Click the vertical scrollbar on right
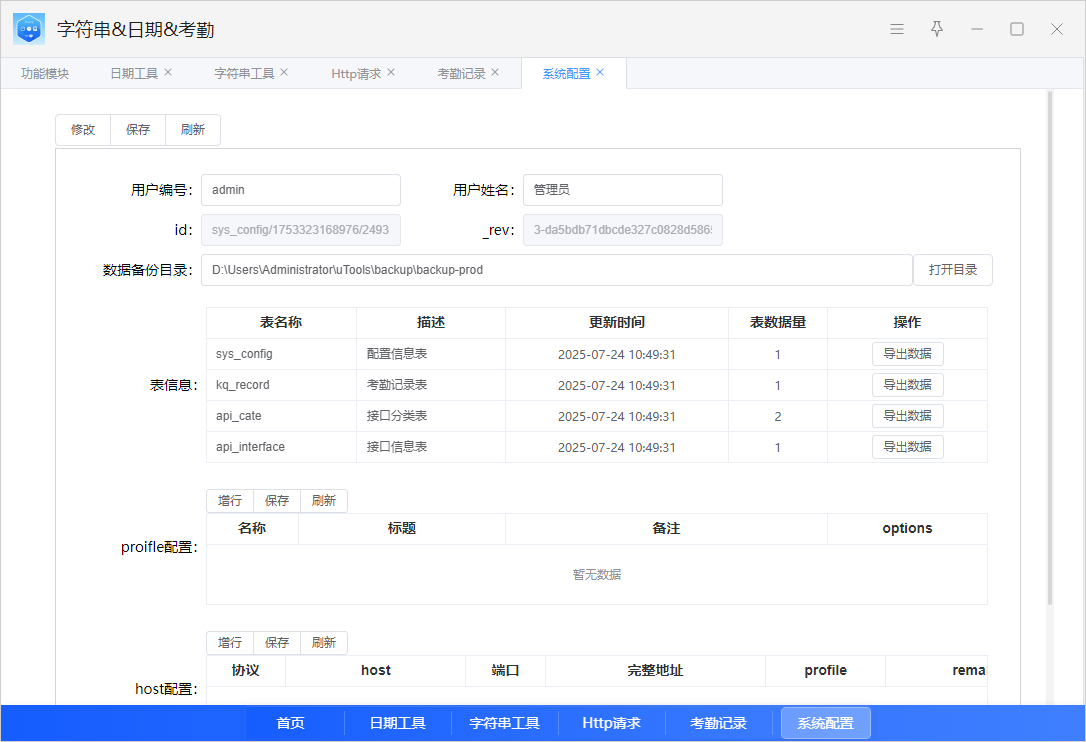This screenshot has width=1086, height=742. coord(1050,348)
